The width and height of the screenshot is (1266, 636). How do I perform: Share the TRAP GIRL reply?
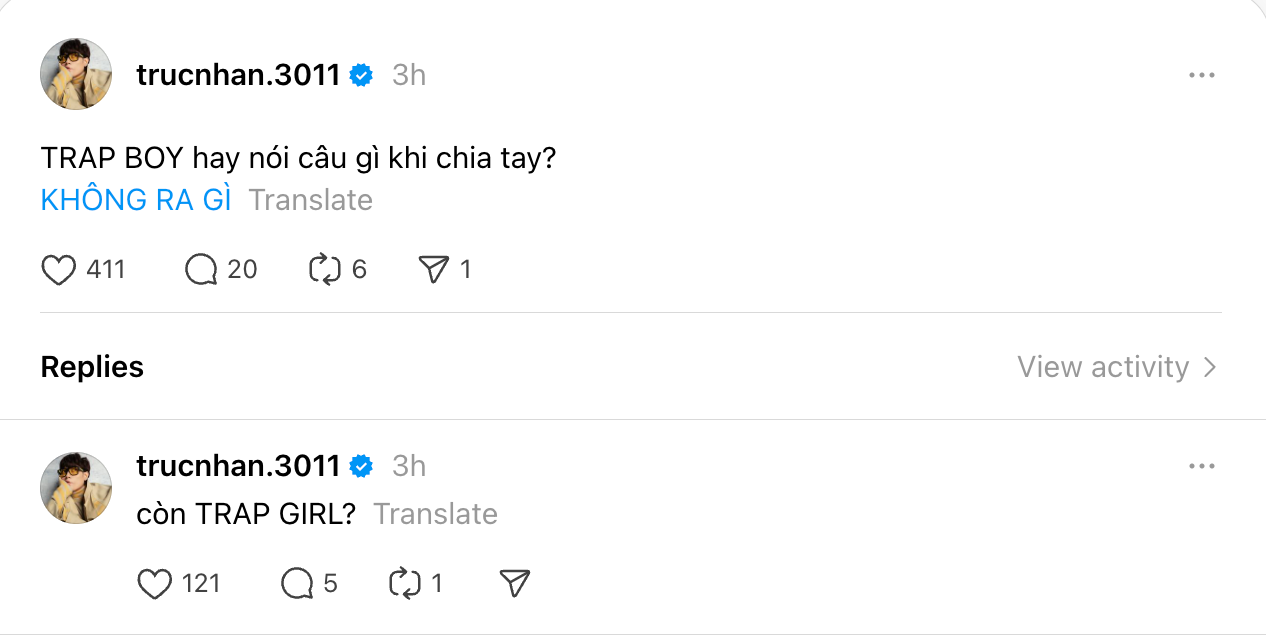click(513, 583)
